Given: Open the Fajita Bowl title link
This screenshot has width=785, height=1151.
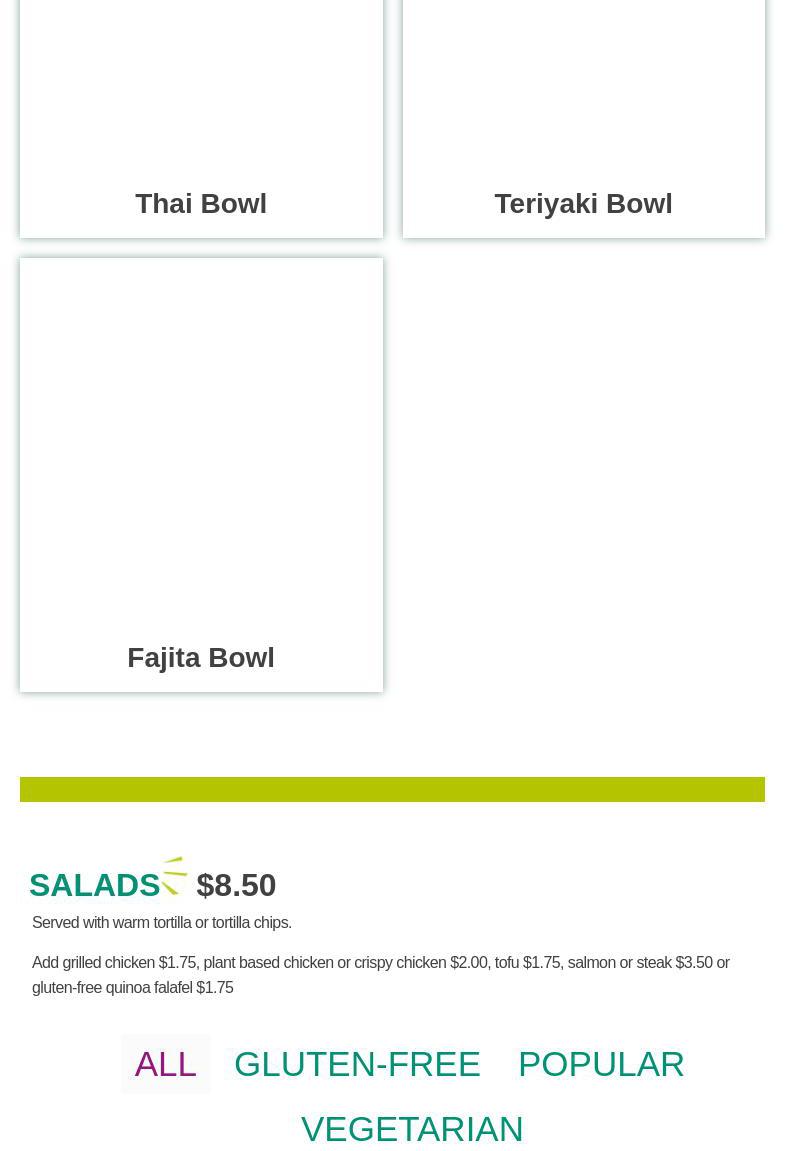Looking at the screenshot, I should pyautogui.click(x=201, y=658).
